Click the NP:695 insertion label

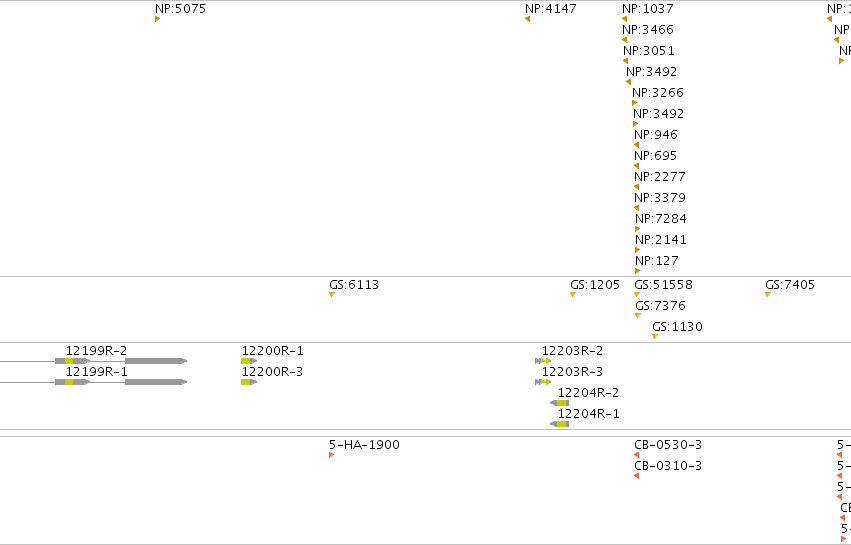655,156
